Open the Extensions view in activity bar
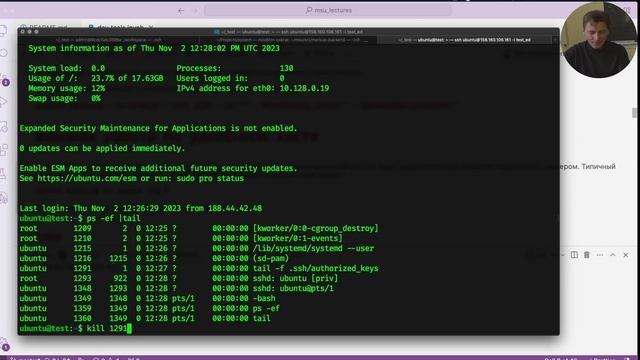640x360 pixels. point(4,150)
